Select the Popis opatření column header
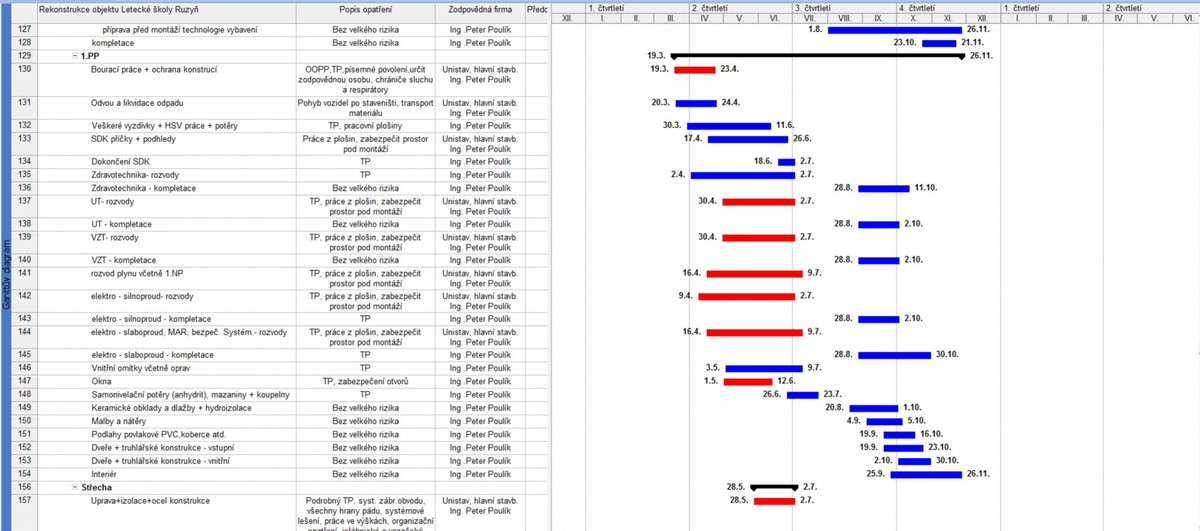Screen dimensions: 1200x531 point(365,9)
